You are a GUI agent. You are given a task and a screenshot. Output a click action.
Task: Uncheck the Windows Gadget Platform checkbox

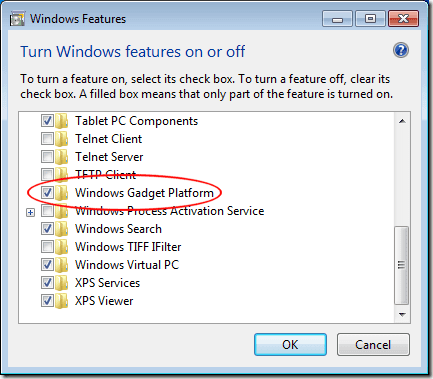47,192
